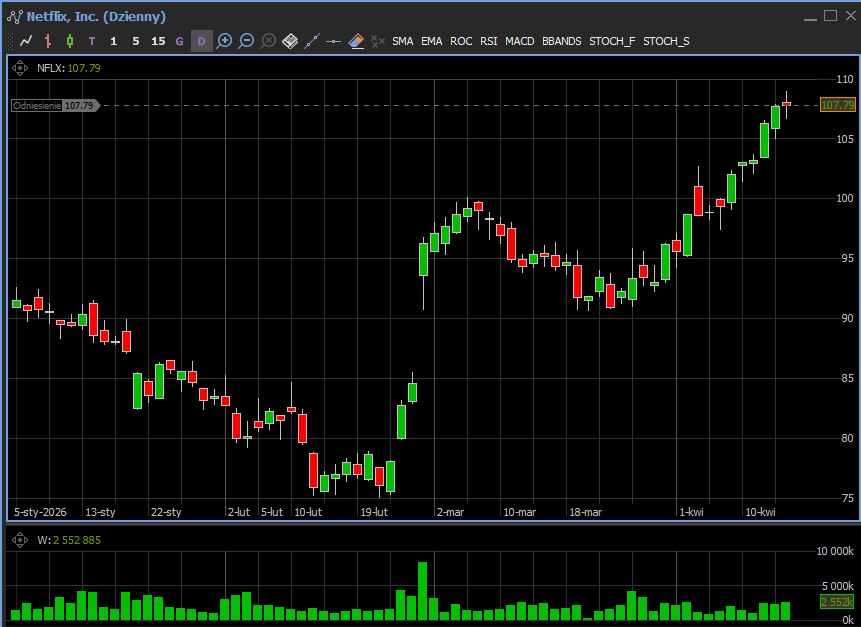Add the MACD indicator
This screenshot has width=861, height=627.
tap(519, 41)
